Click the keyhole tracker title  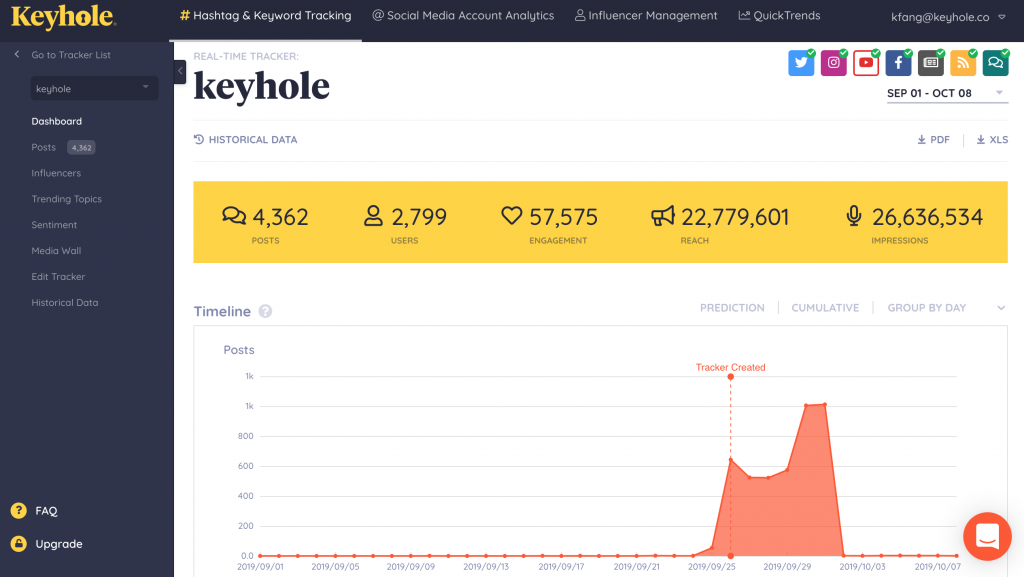click(x=261, y=86)
